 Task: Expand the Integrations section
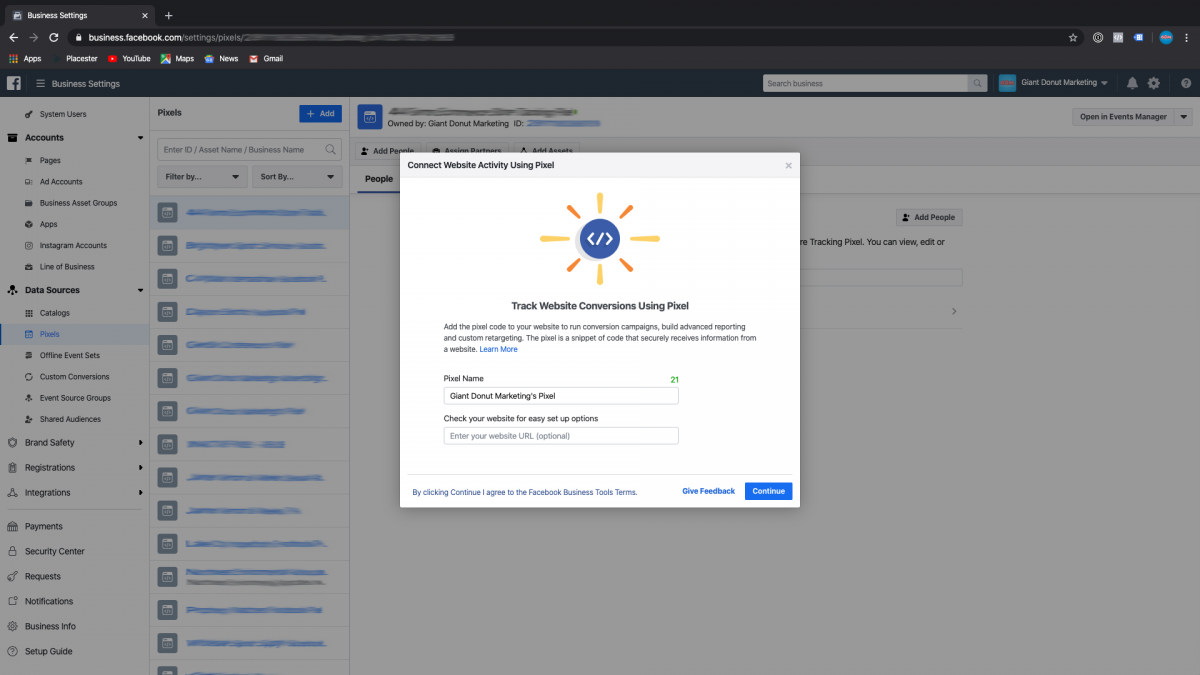[x=140, y=492]
